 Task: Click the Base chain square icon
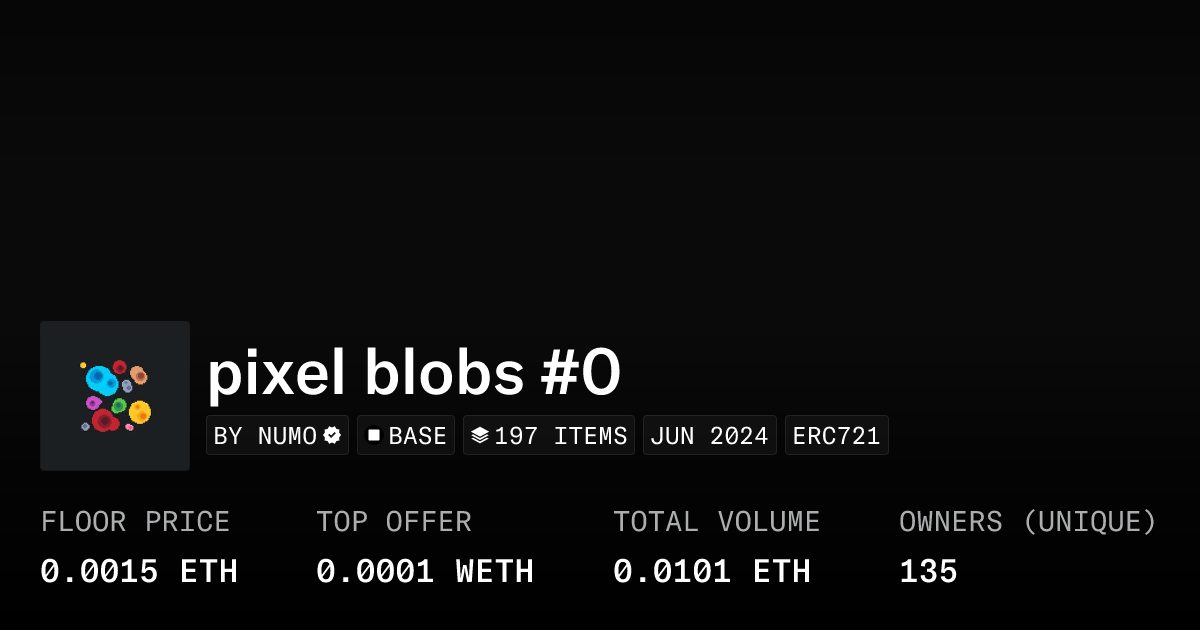pyautogui.click(x=374, y=435)
